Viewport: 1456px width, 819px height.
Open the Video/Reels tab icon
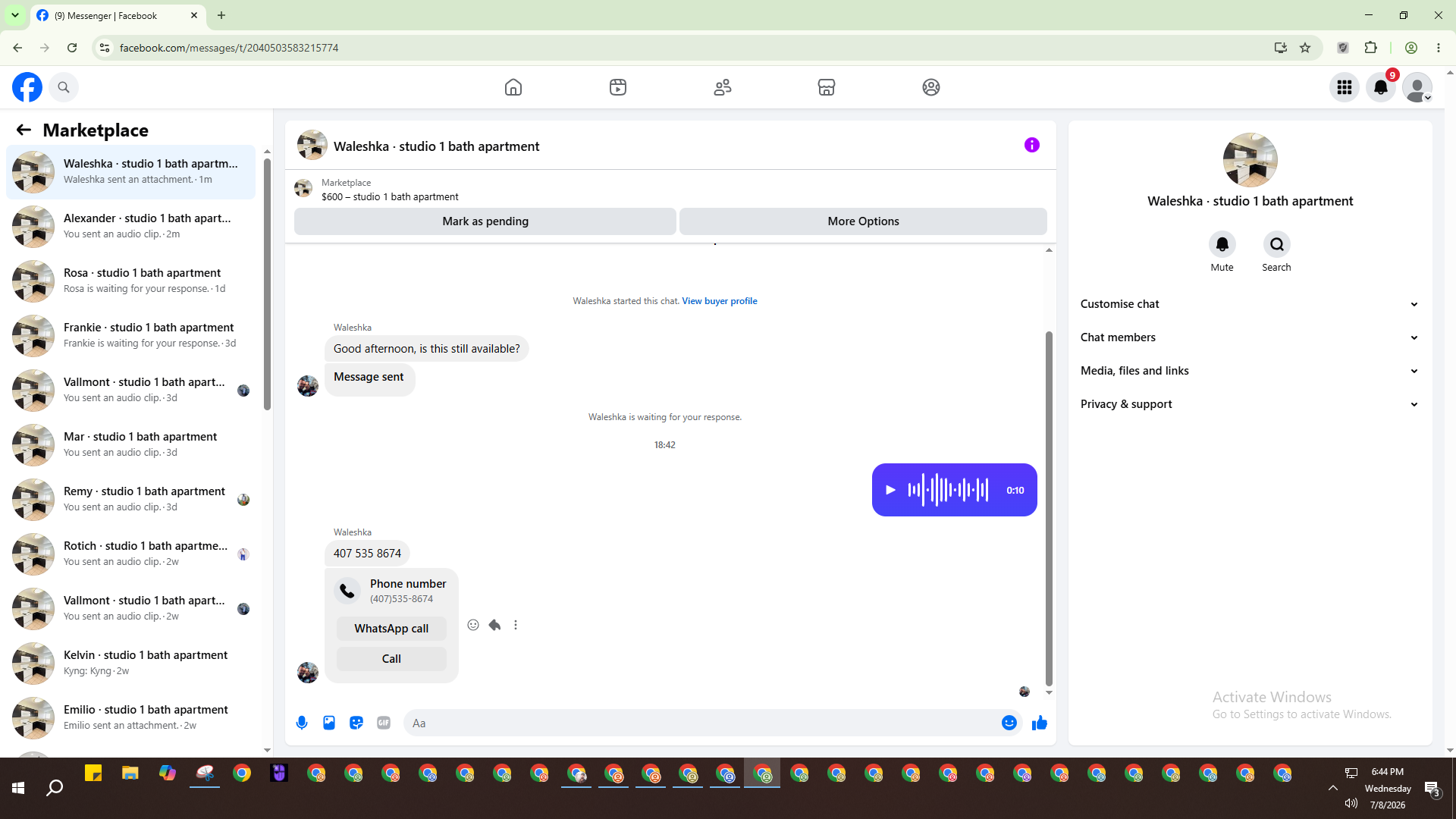coord(618,87)
